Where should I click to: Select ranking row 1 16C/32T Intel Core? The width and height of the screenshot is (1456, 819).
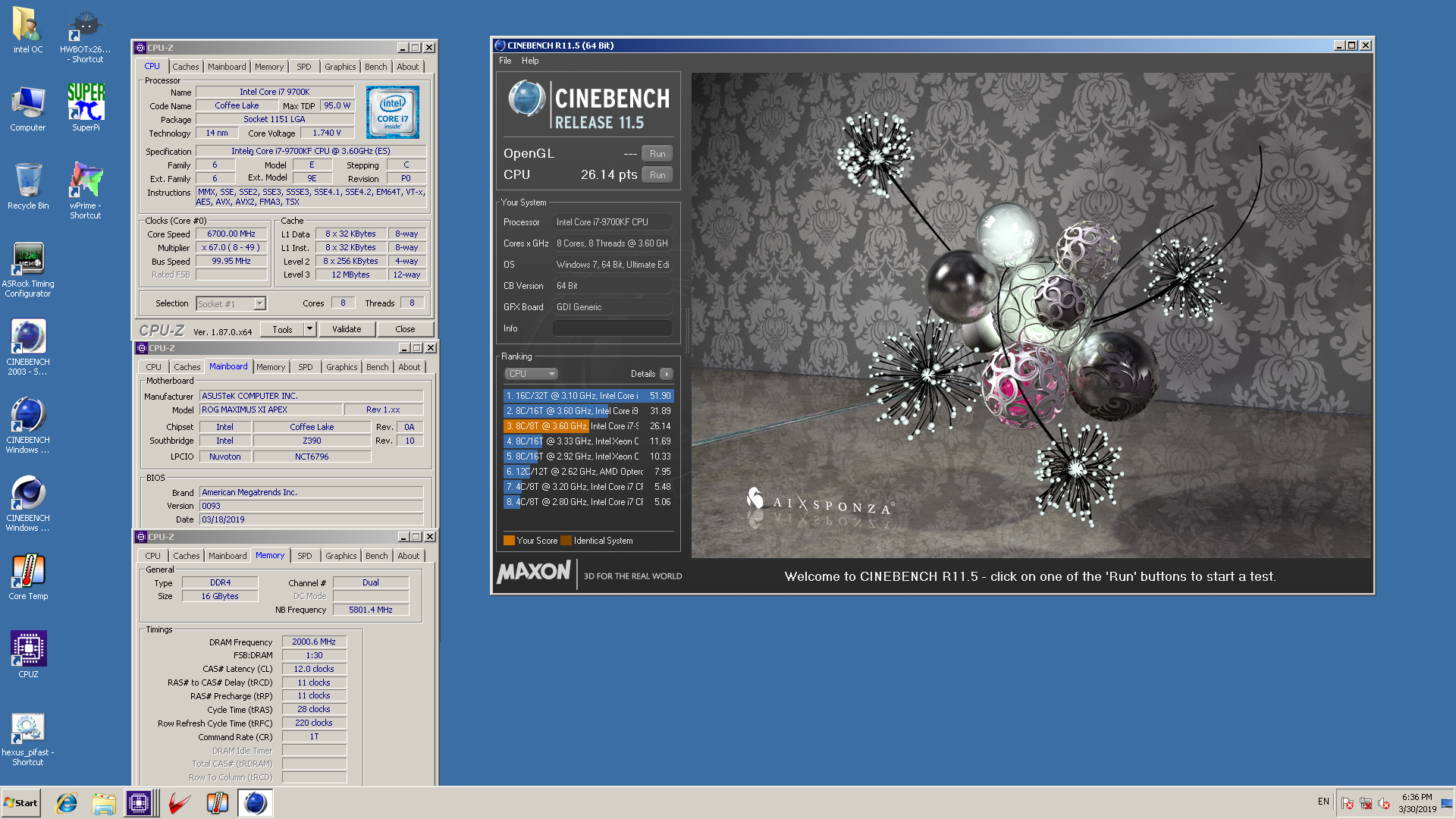[588, 396]
